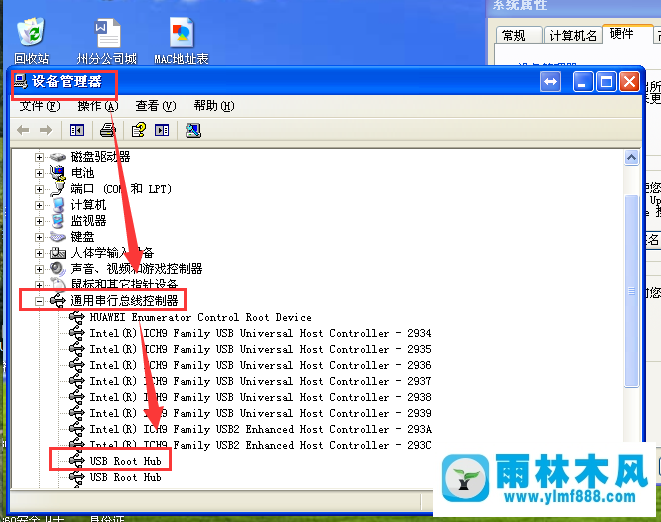Image resolution: width=661 pixels, height=522 pixels.
Task: Open the 州分公司城 Word document icon
Action: coord(107,33)
